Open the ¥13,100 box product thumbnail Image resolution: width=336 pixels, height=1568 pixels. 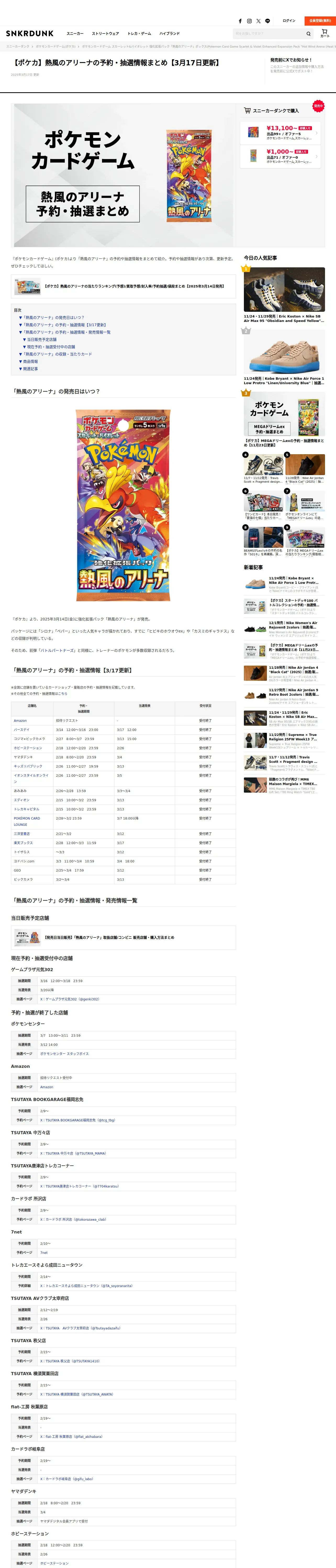(x=253, y=132)
